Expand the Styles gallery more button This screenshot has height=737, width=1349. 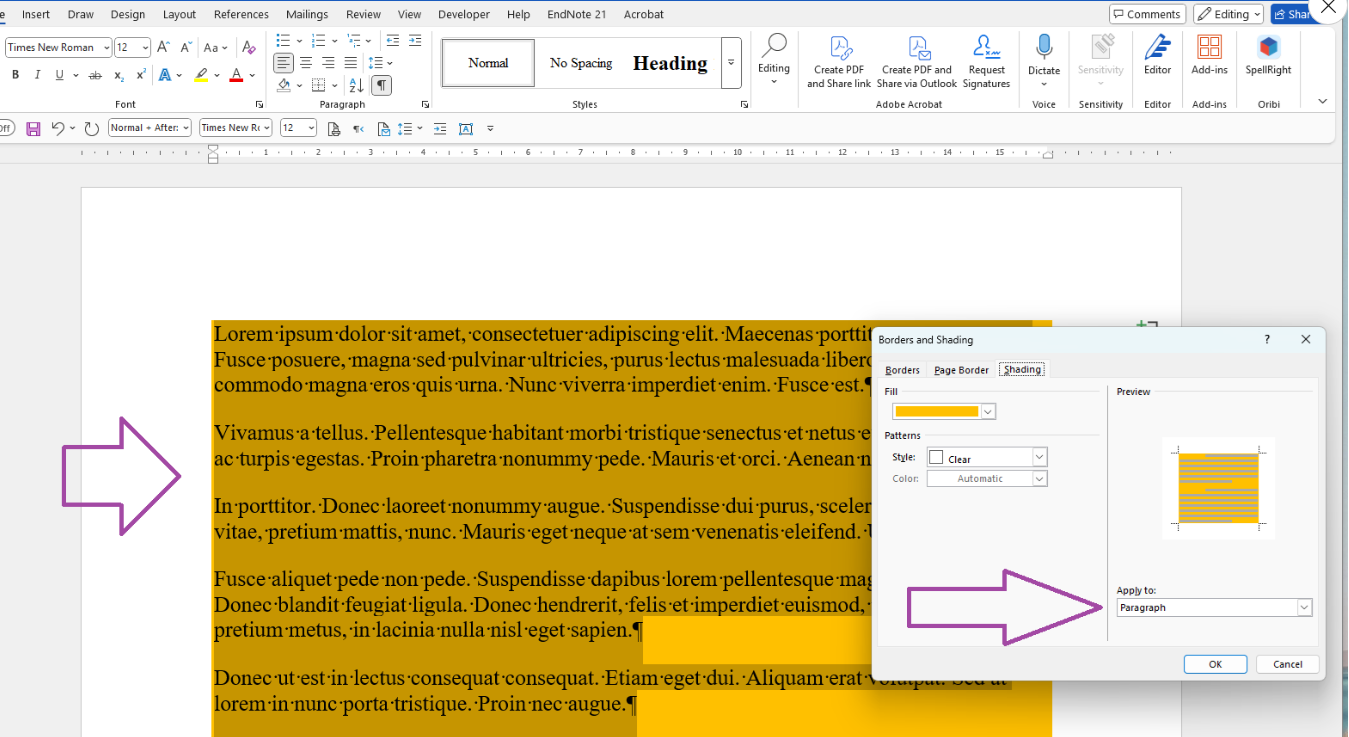(731, 62)
